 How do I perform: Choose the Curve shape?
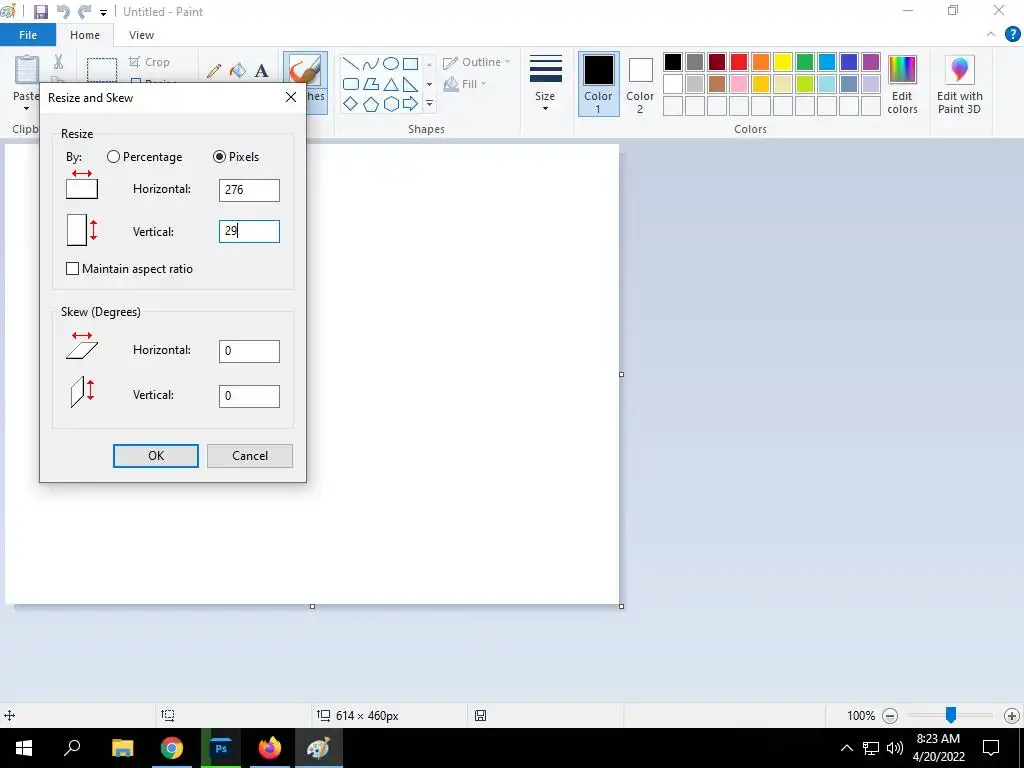tap(371, 63)
